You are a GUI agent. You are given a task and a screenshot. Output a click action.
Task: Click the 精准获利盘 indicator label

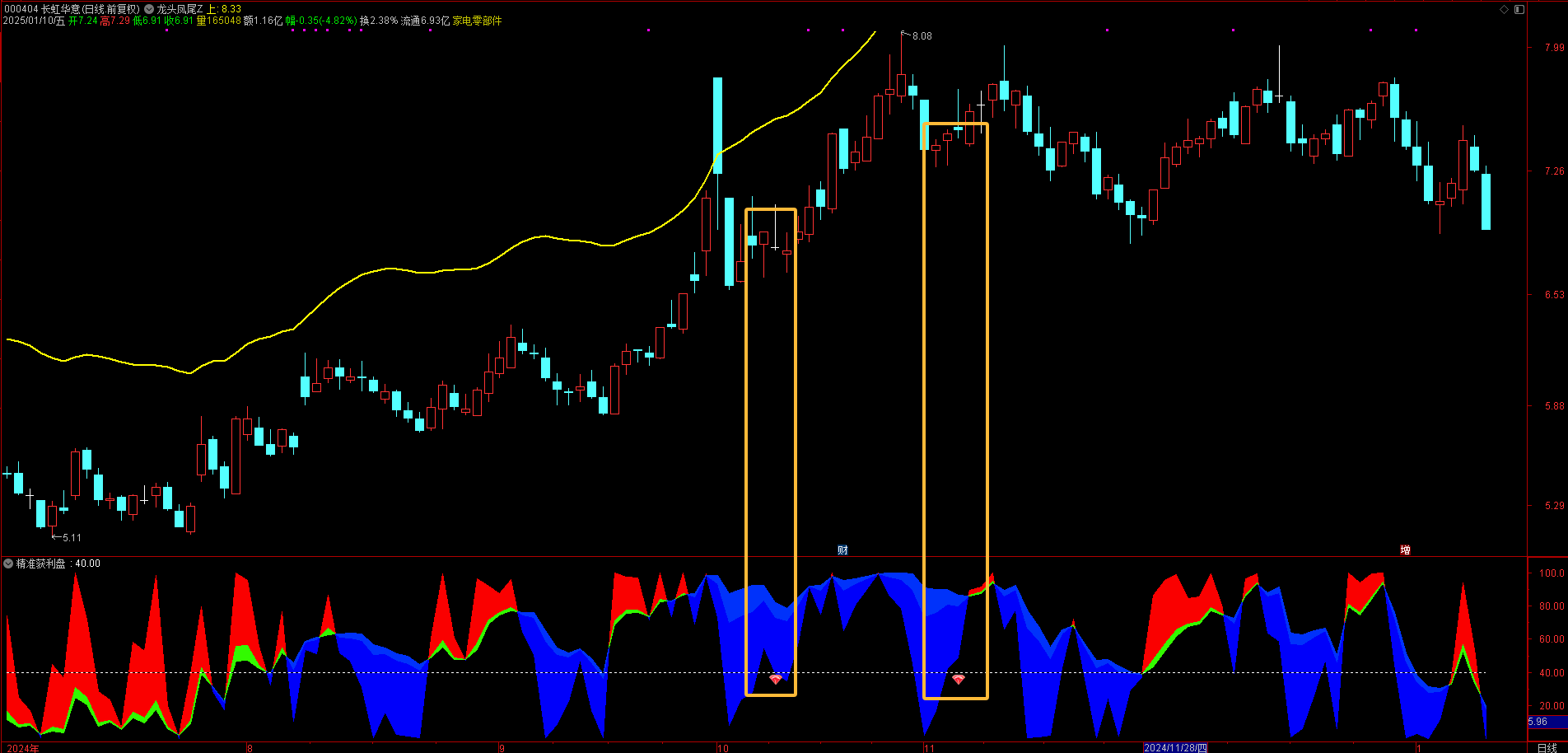click(x=40, y=564)
